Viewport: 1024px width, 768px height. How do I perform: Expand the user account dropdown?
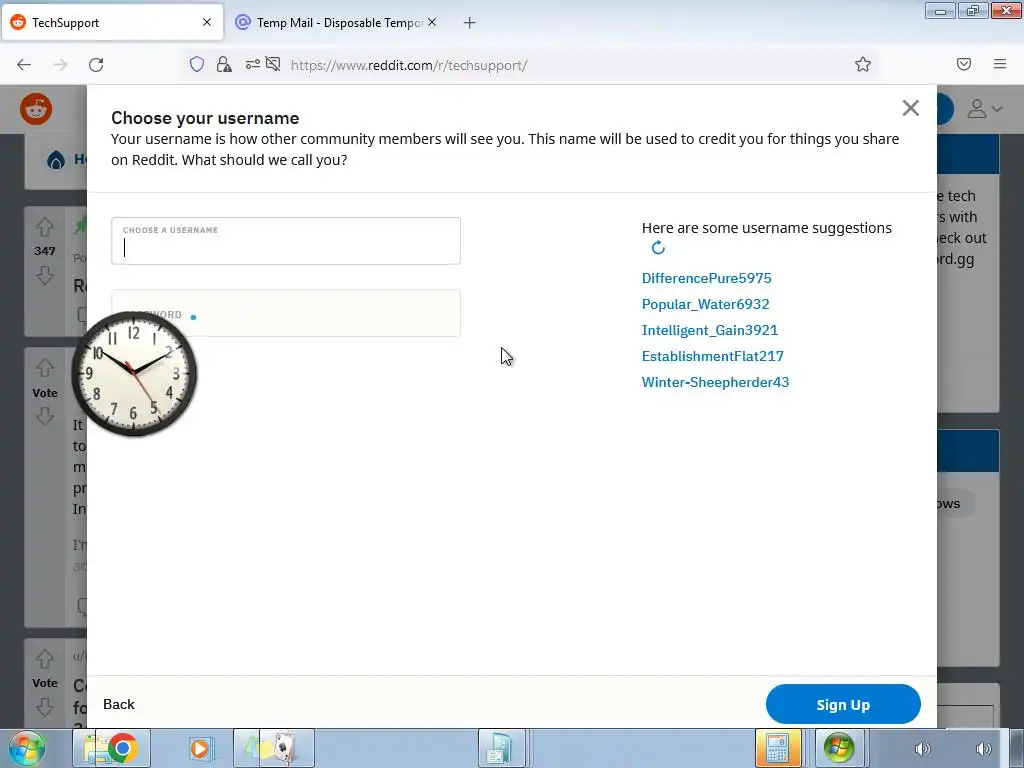pos(985,109)
